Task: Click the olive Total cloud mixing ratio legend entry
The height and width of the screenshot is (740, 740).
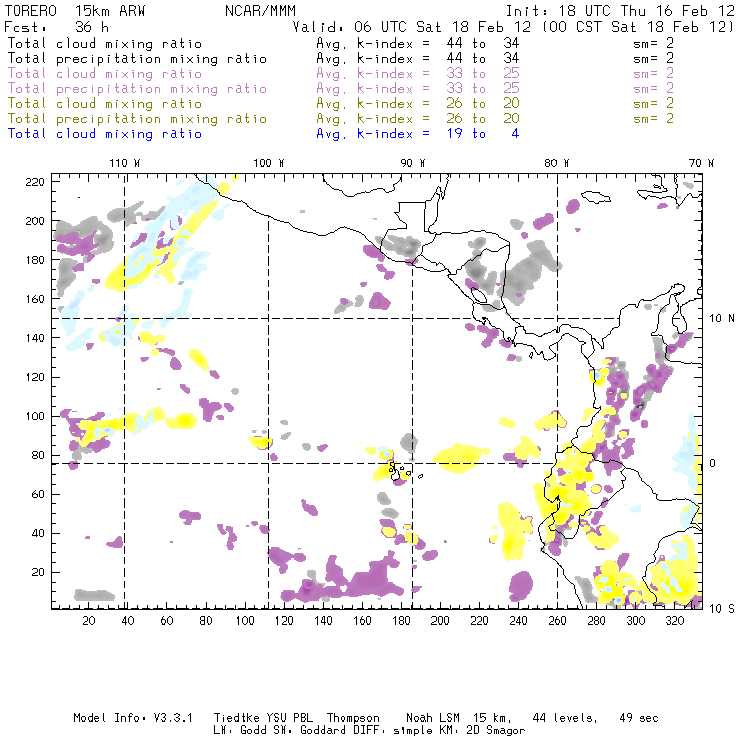Action: click(x=104, y=103)
